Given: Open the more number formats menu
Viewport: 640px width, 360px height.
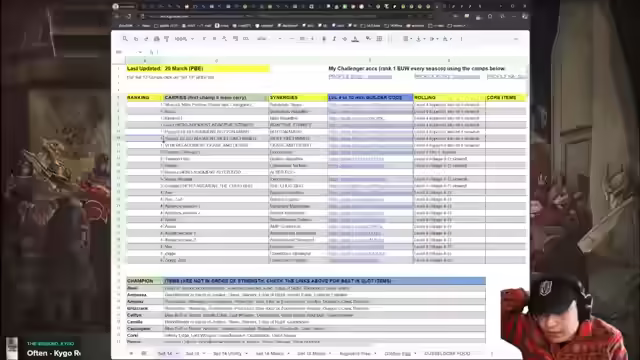Looking at the screenshot, I should 246,39.
